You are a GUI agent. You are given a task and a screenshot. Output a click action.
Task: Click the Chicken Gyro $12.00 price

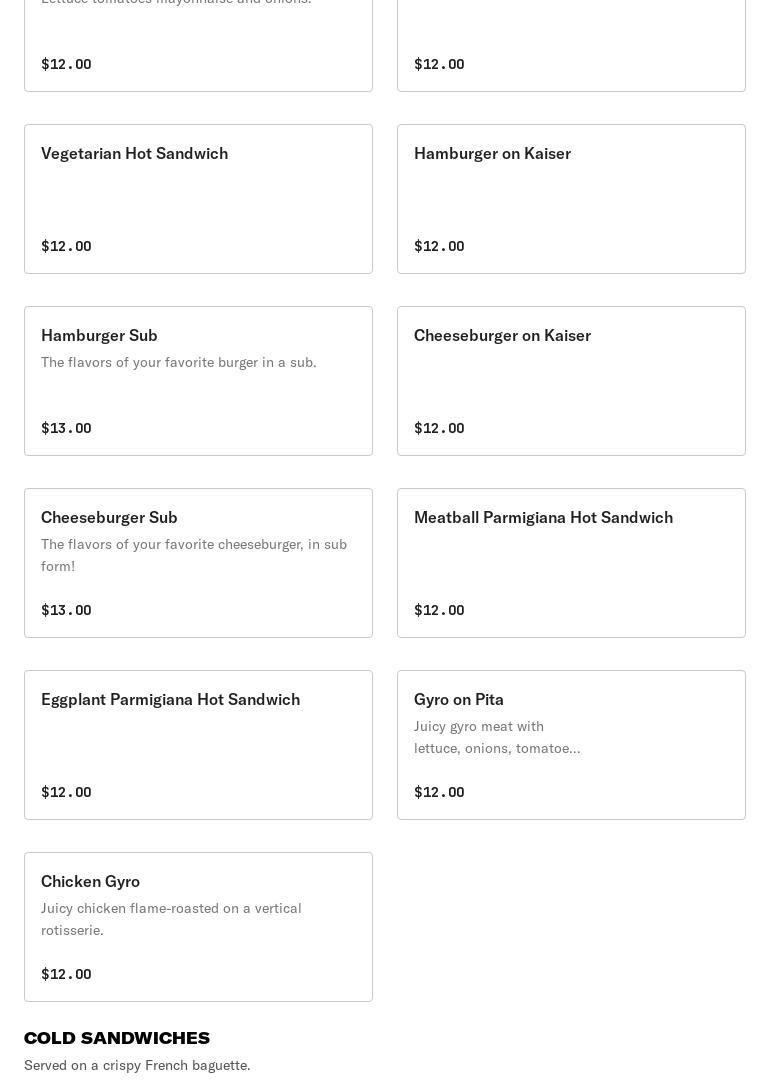click(x=66, y=974)
